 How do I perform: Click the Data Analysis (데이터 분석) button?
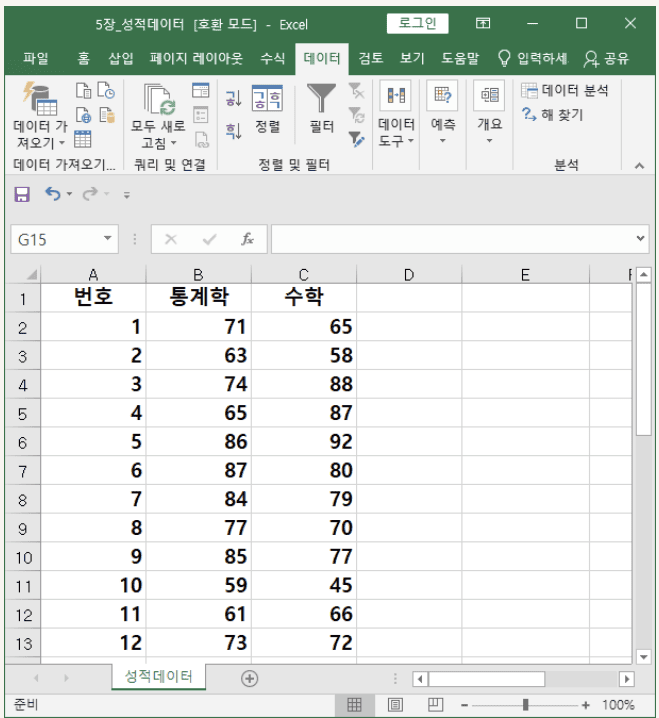(565, 90)
